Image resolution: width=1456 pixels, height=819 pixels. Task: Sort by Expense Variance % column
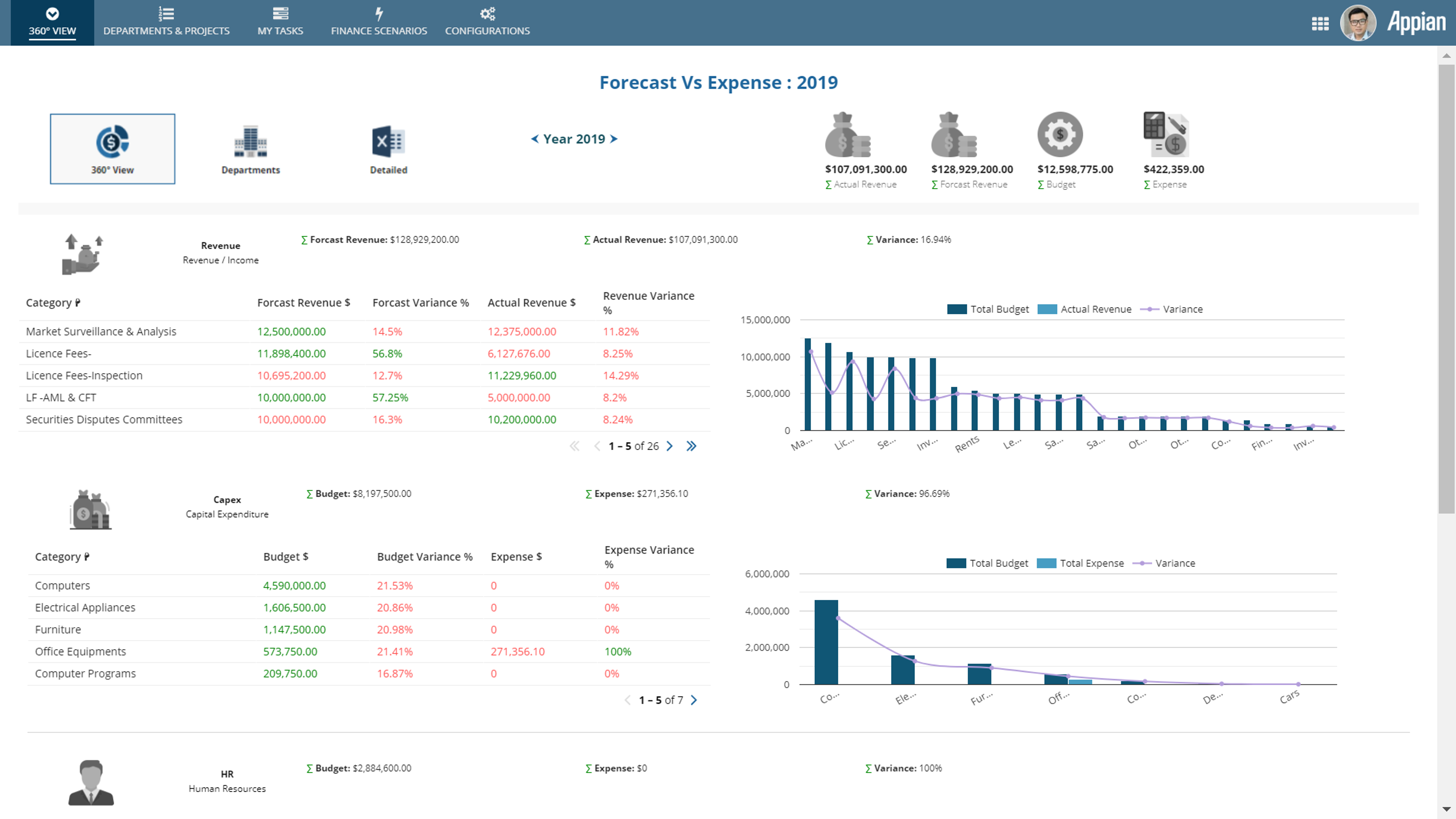click(x=649, y=557)
